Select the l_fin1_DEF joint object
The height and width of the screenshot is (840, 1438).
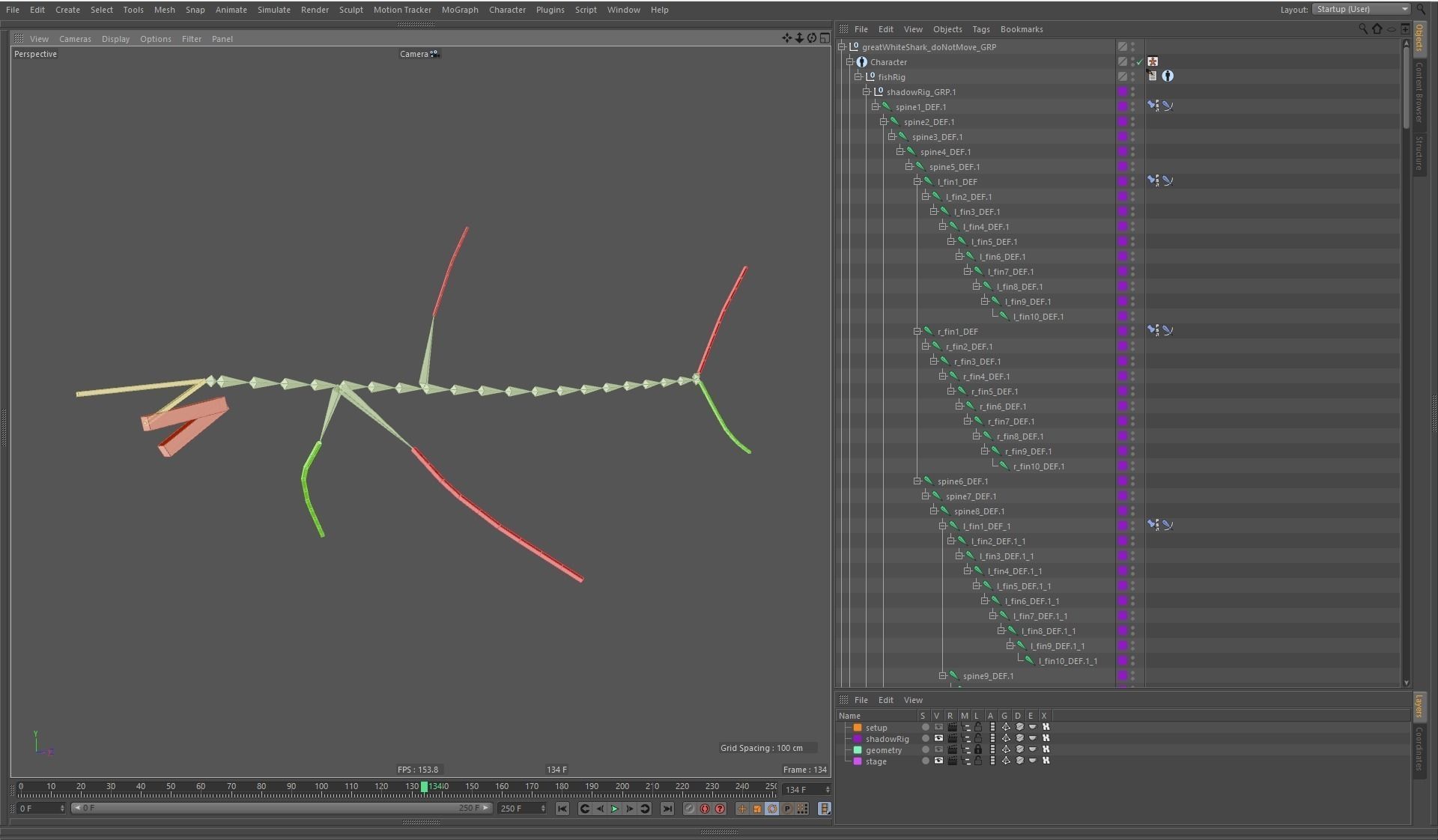click(956, 182)
